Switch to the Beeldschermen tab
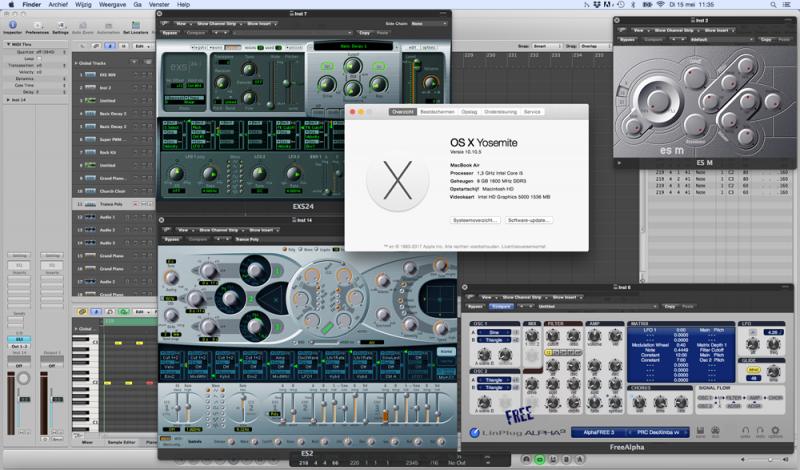Viewport: 800px width, 470px height. pos(437,112)
